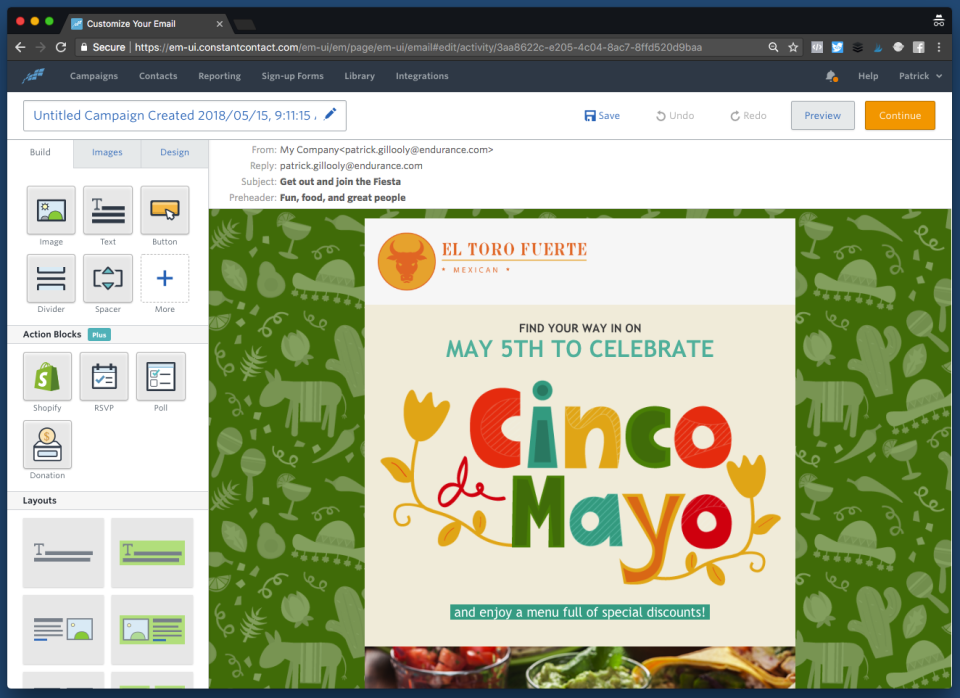Add the Donation action block
Viewport: 960px width, 698px height.
tap(47, 445)
